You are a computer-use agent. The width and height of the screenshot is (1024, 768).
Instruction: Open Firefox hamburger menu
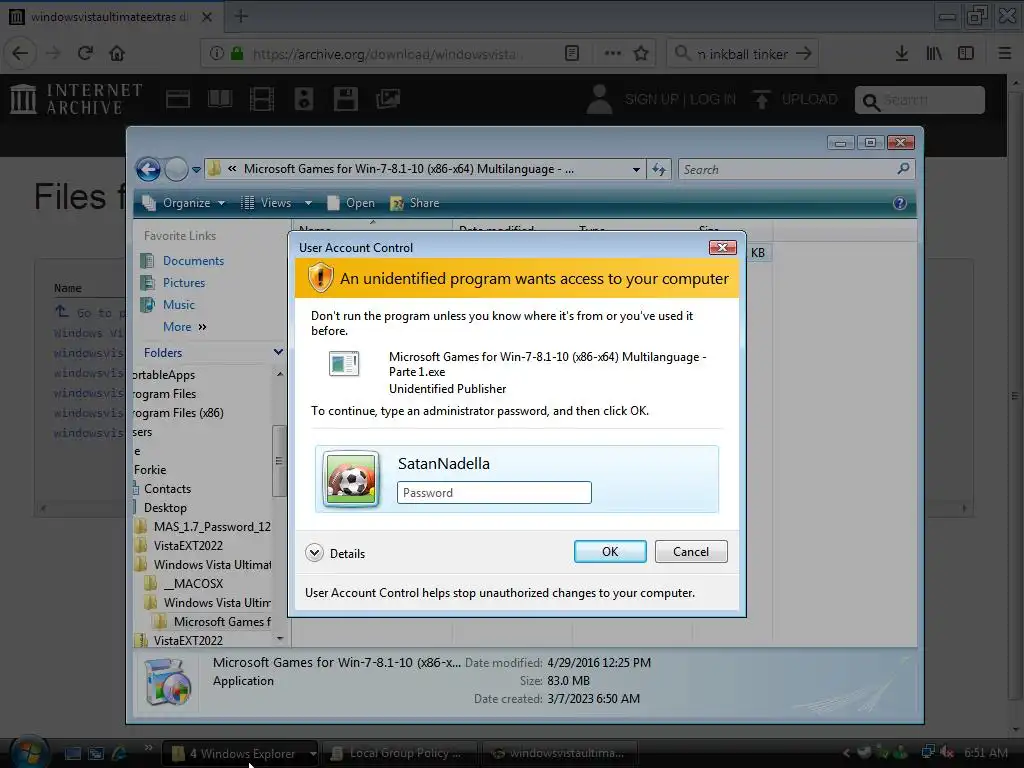(1005, 54)
